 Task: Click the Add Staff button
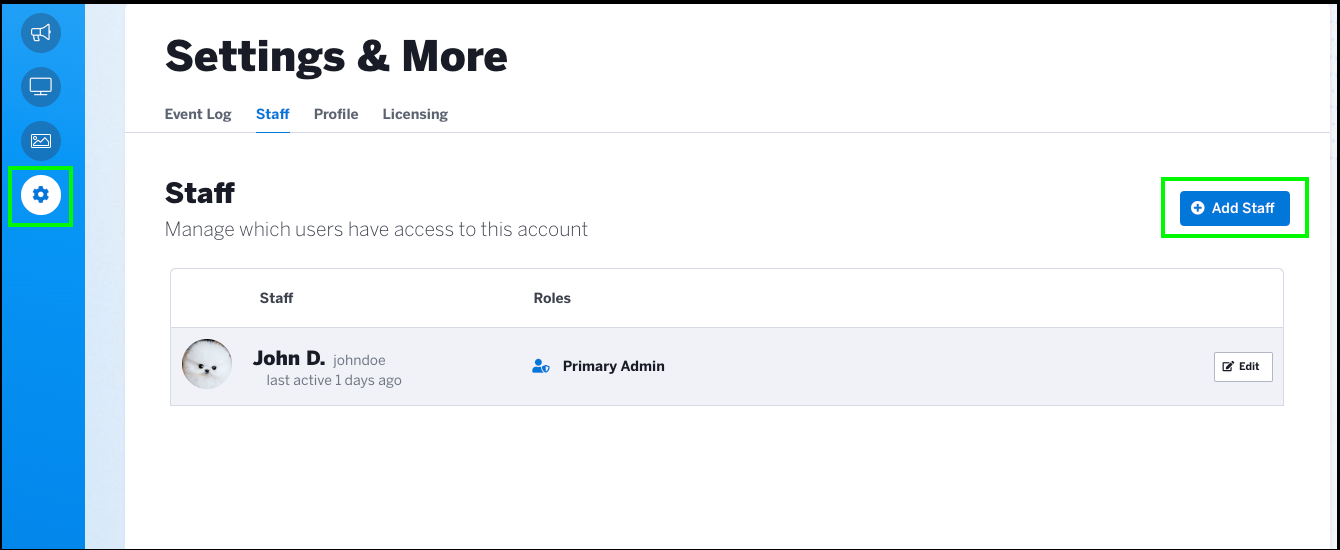[x=1235, y=208]
